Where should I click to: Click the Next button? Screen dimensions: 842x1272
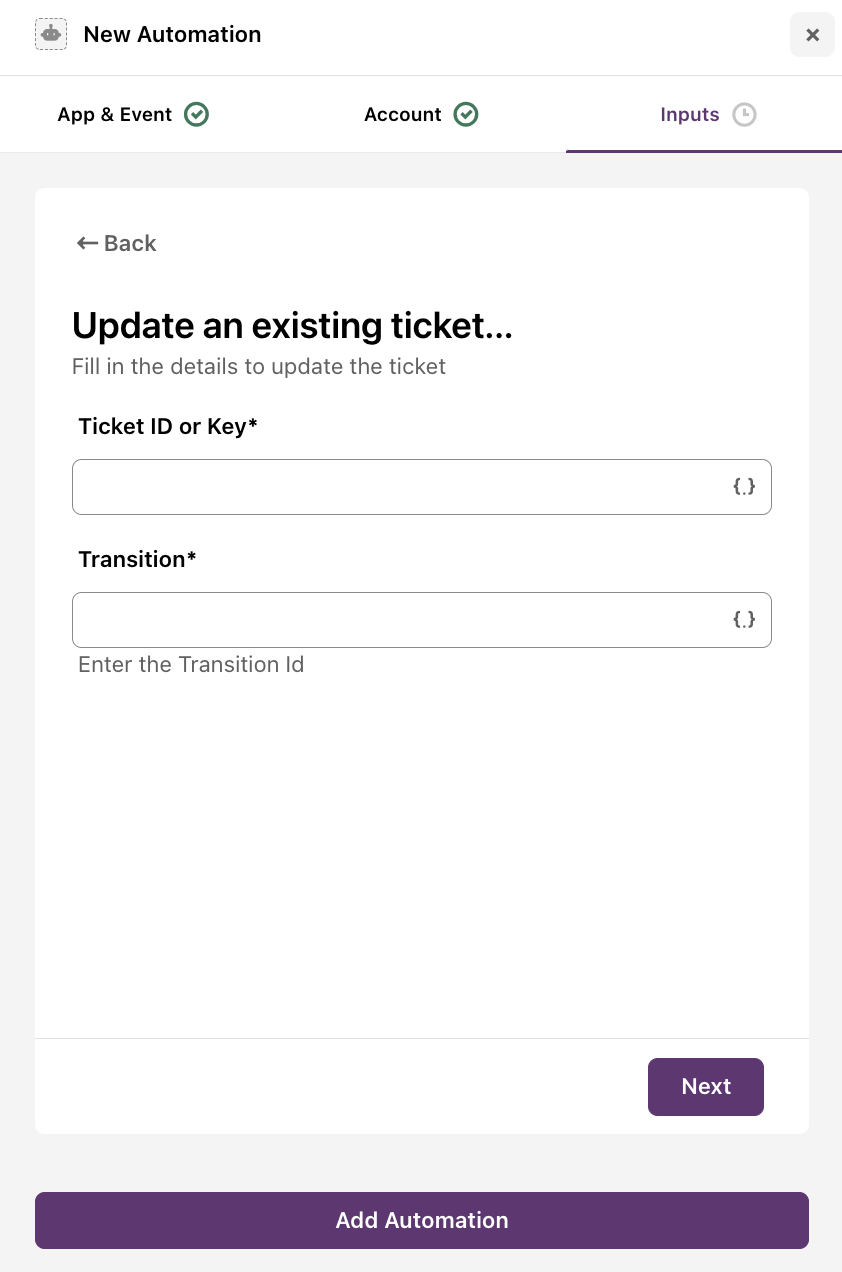click(x=706, y=1087)
